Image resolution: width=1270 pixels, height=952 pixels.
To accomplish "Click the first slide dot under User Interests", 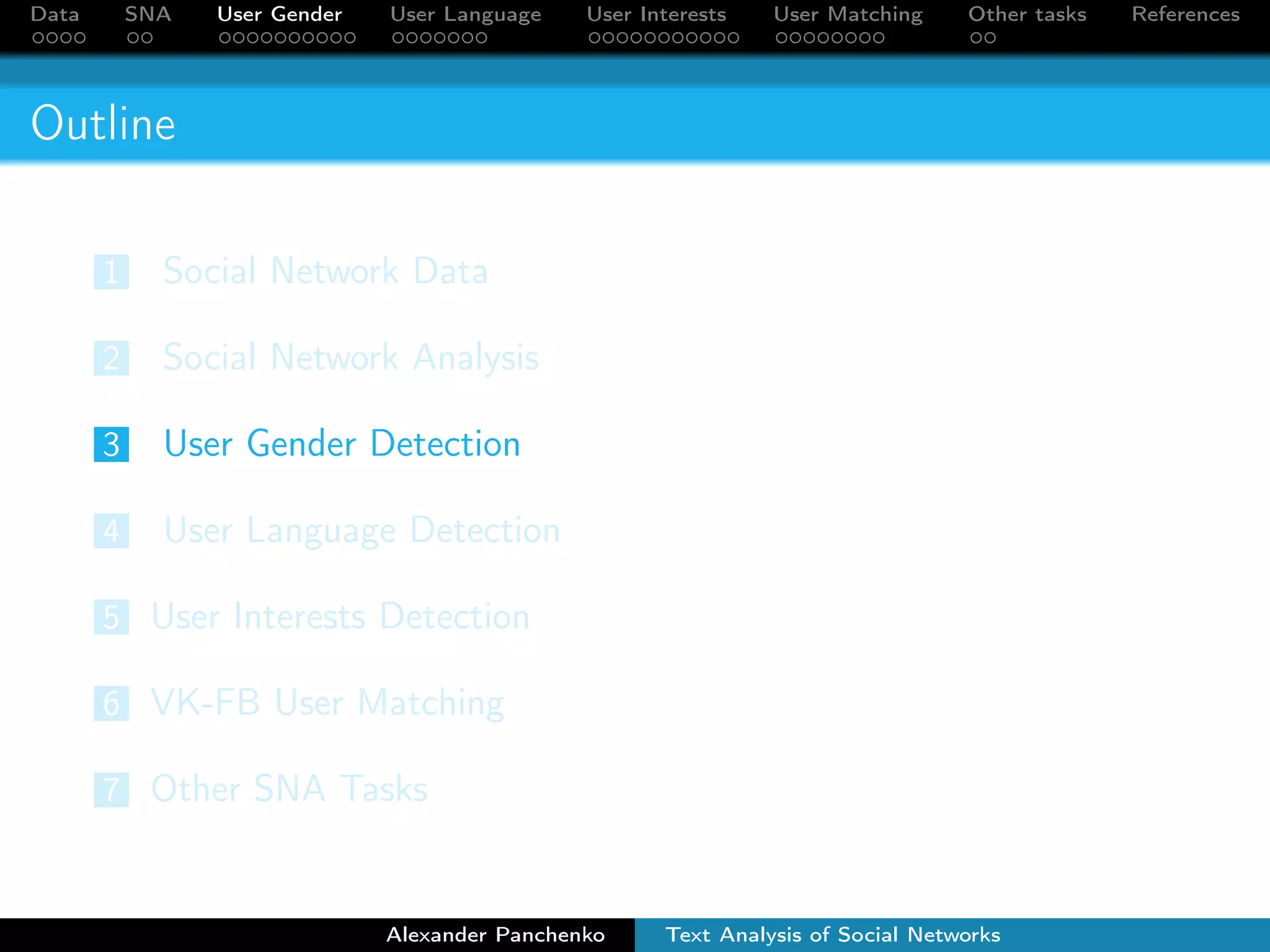I will [595, 38].
